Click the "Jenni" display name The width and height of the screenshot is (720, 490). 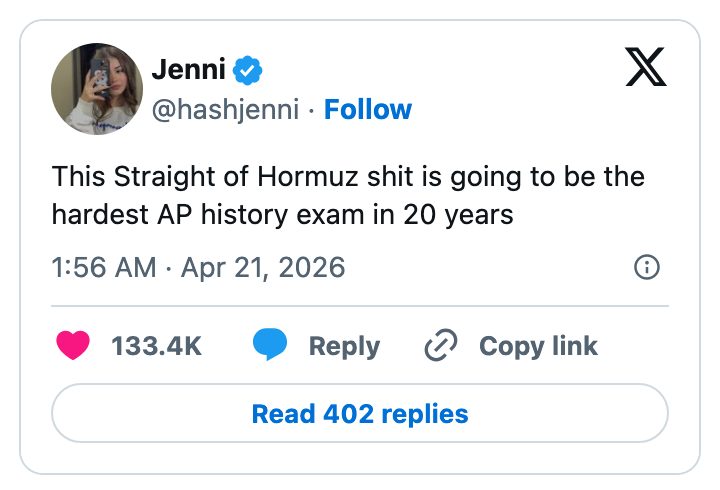tap(188, 70)
